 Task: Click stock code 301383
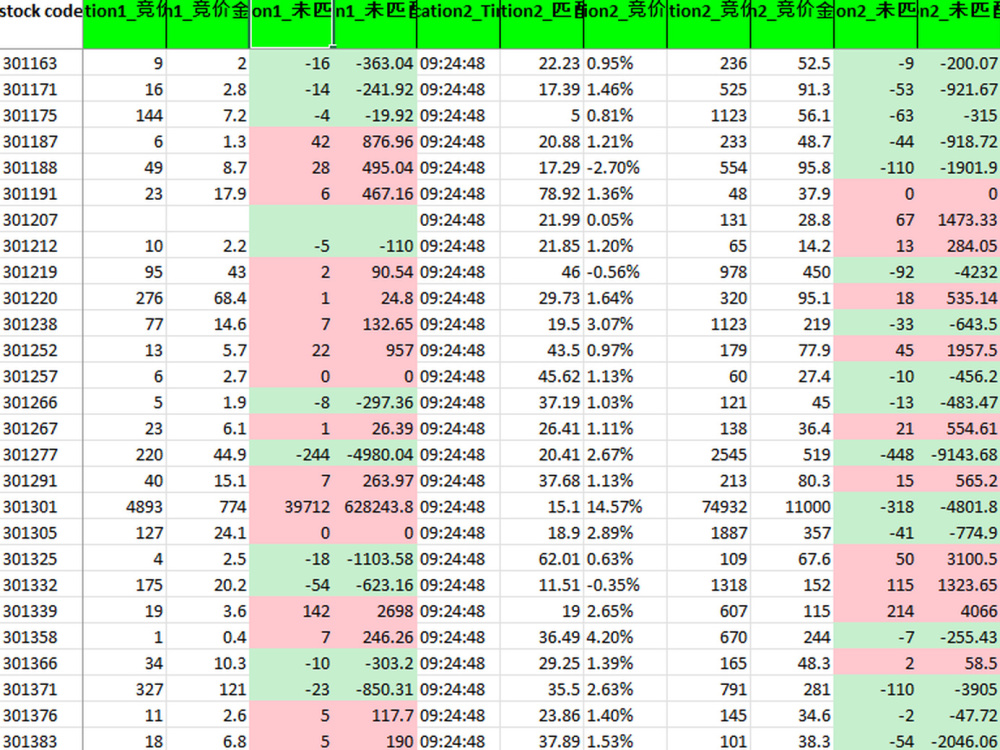41,740
